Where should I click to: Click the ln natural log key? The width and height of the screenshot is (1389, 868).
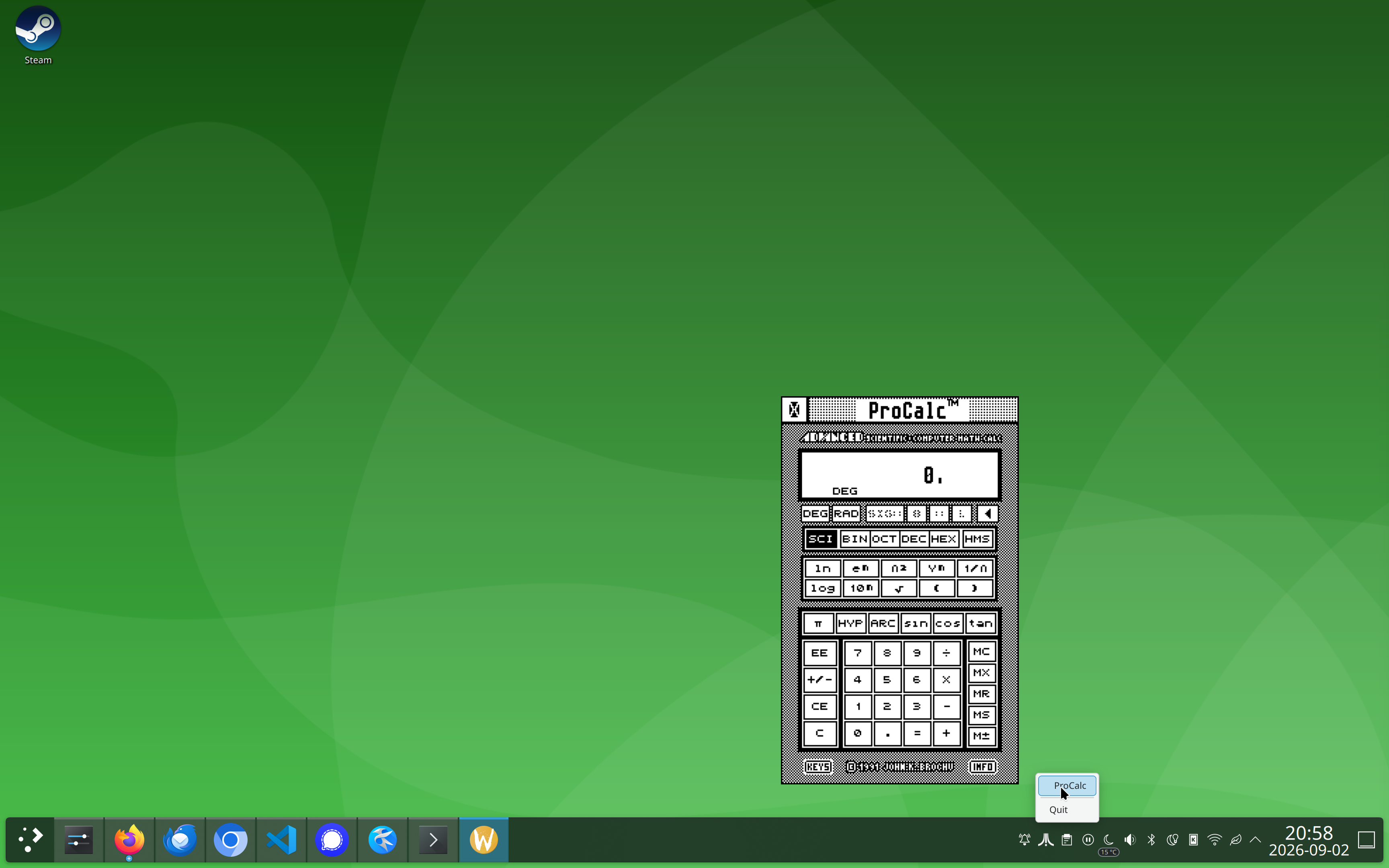click(x=822, y=568)
